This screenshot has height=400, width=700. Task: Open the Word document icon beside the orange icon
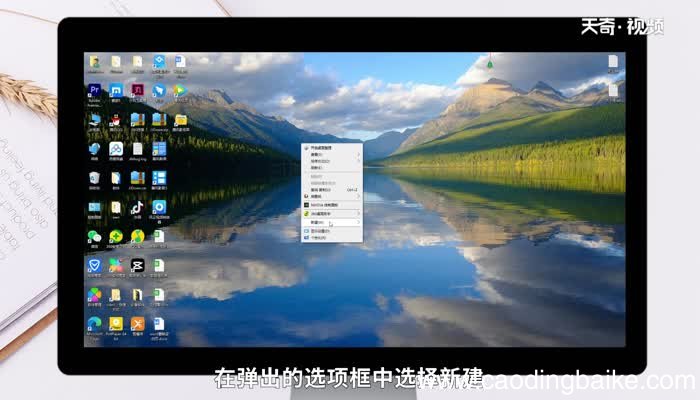159,323
